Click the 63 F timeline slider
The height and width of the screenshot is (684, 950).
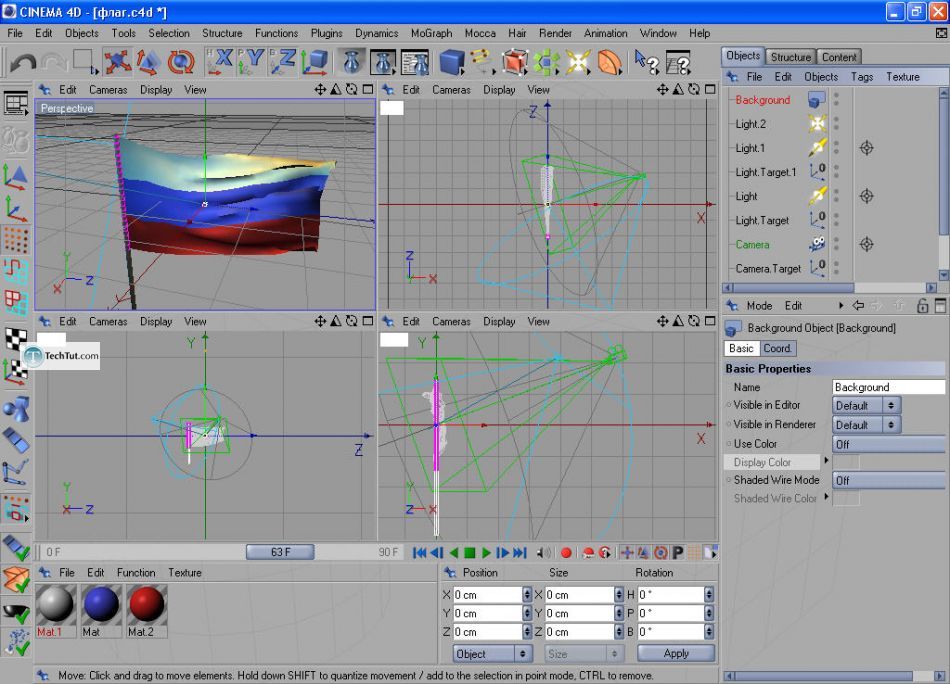tap(280, 552)
